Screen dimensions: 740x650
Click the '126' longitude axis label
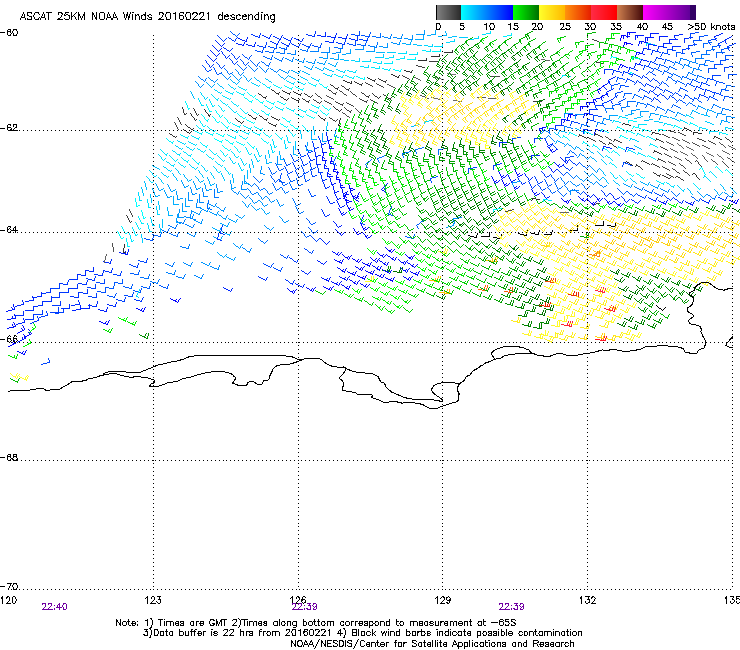point(298,600)
